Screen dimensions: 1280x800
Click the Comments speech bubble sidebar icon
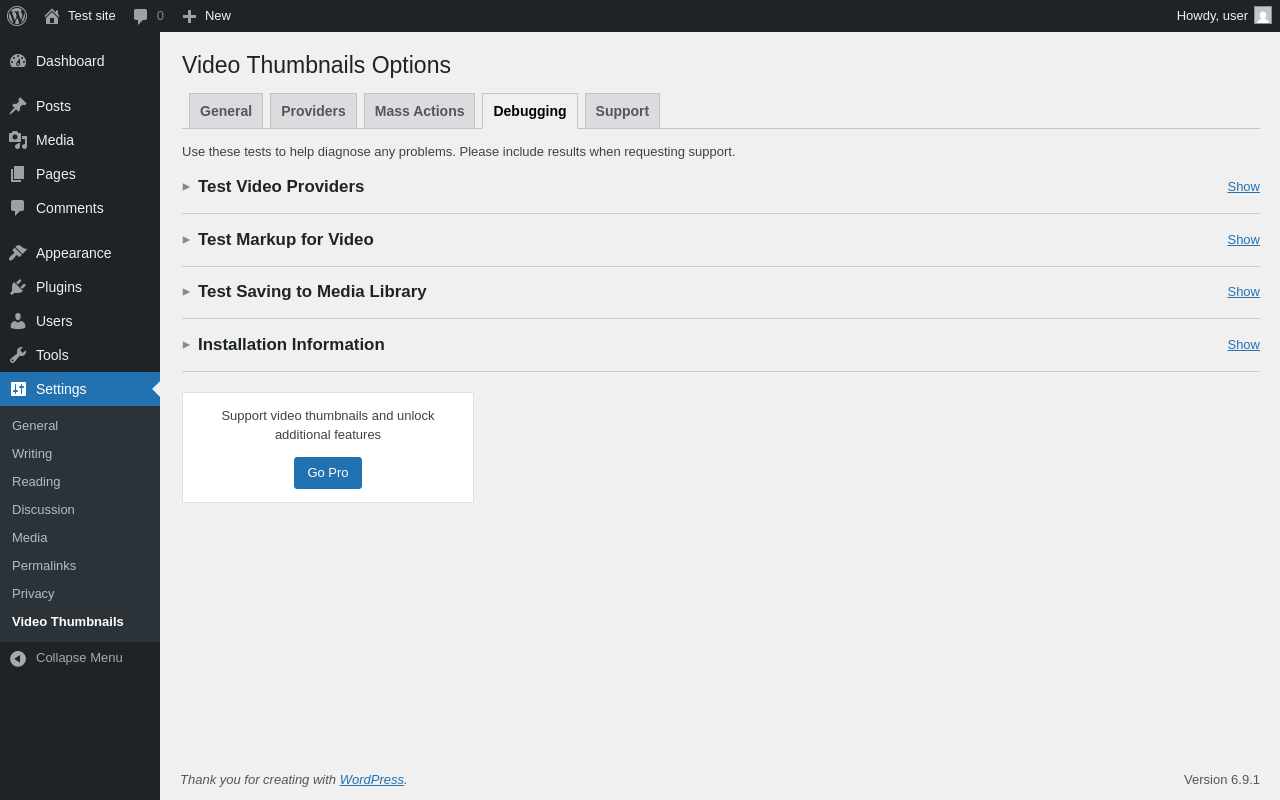pyautogui.click(x=18, y=208)
